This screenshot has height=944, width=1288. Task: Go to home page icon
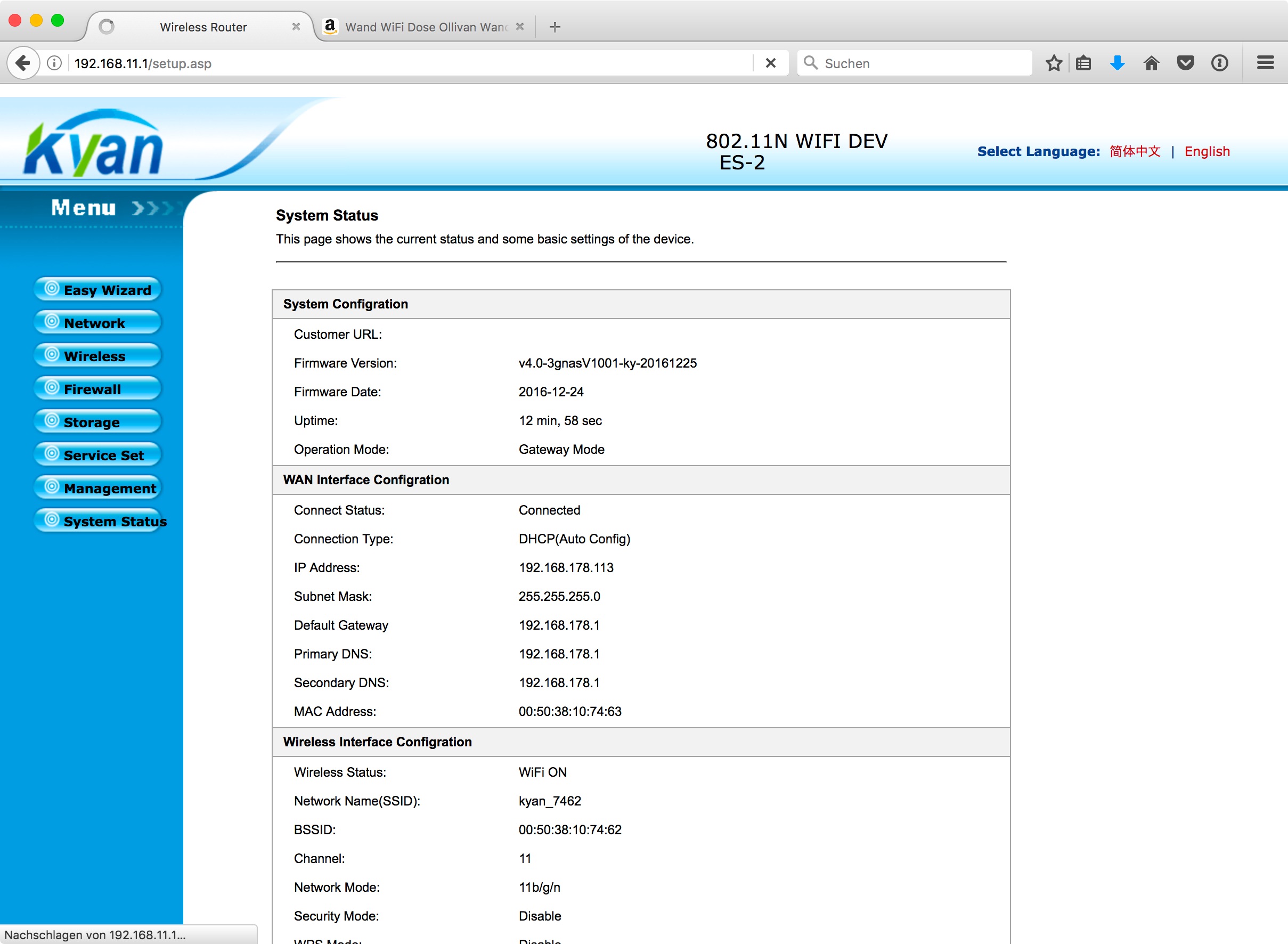(x=1151, y=63)
